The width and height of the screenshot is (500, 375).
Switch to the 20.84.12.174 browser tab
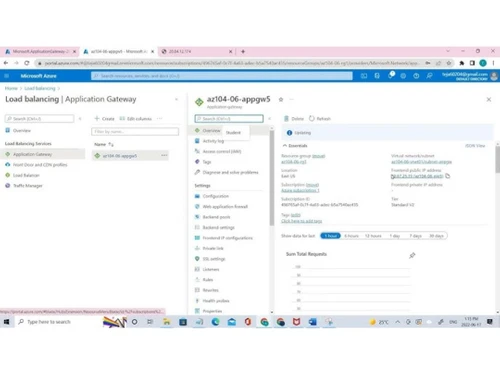coord(180,51)
